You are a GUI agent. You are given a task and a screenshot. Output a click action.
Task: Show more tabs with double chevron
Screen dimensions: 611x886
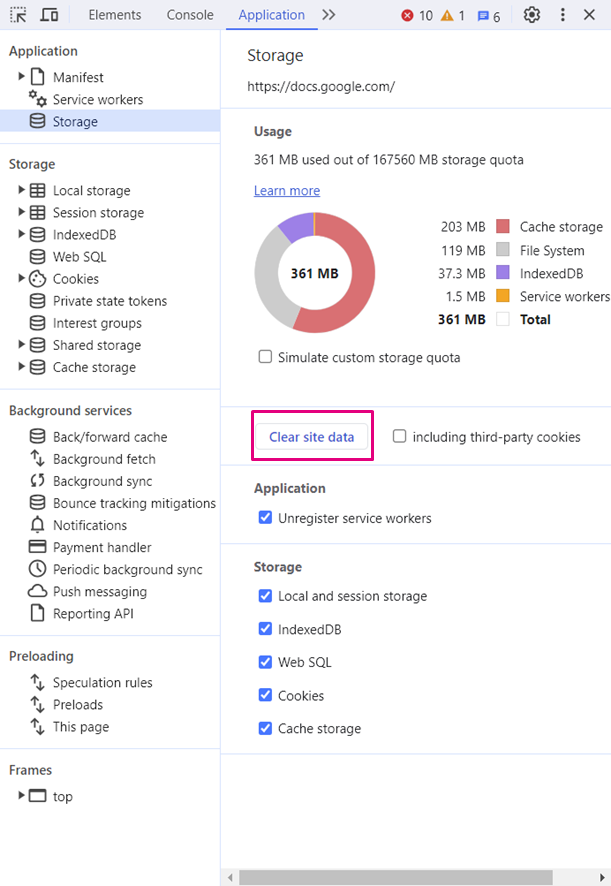click(x=329, y=15)
